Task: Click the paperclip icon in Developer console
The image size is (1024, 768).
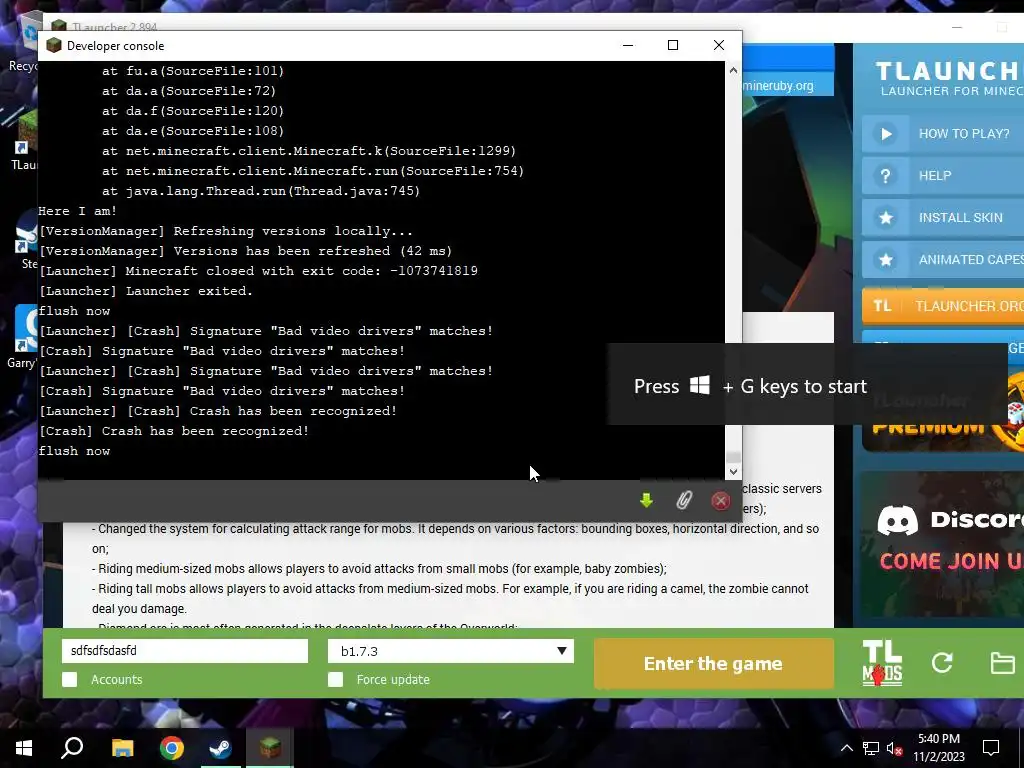Action: [x=683, y=500]
